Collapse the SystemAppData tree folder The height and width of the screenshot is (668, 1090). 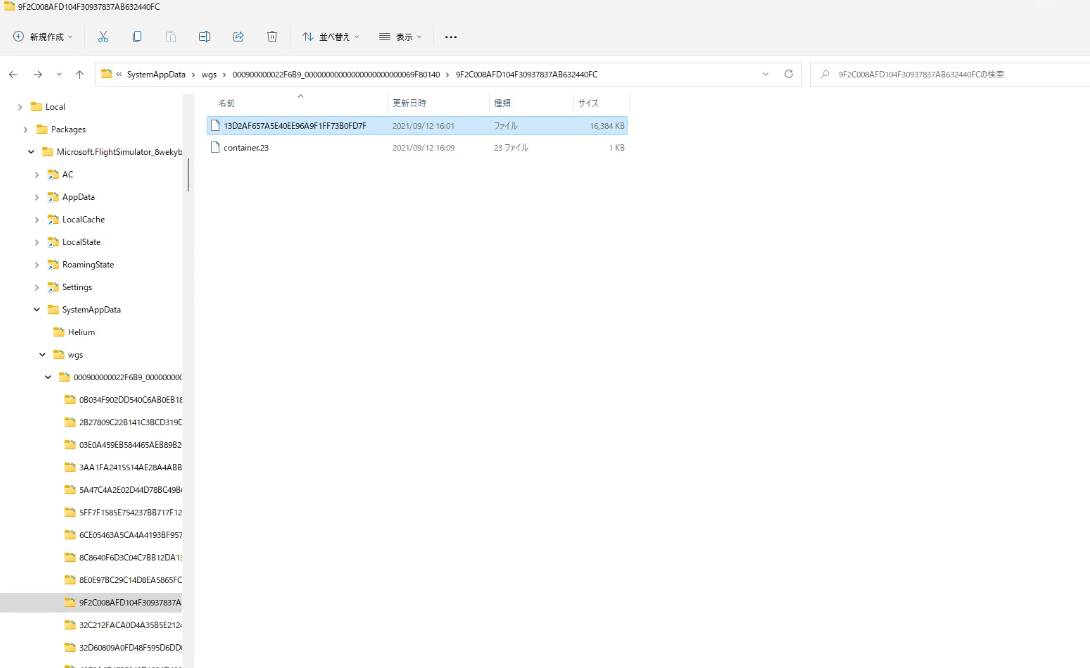tap(37, 310)
